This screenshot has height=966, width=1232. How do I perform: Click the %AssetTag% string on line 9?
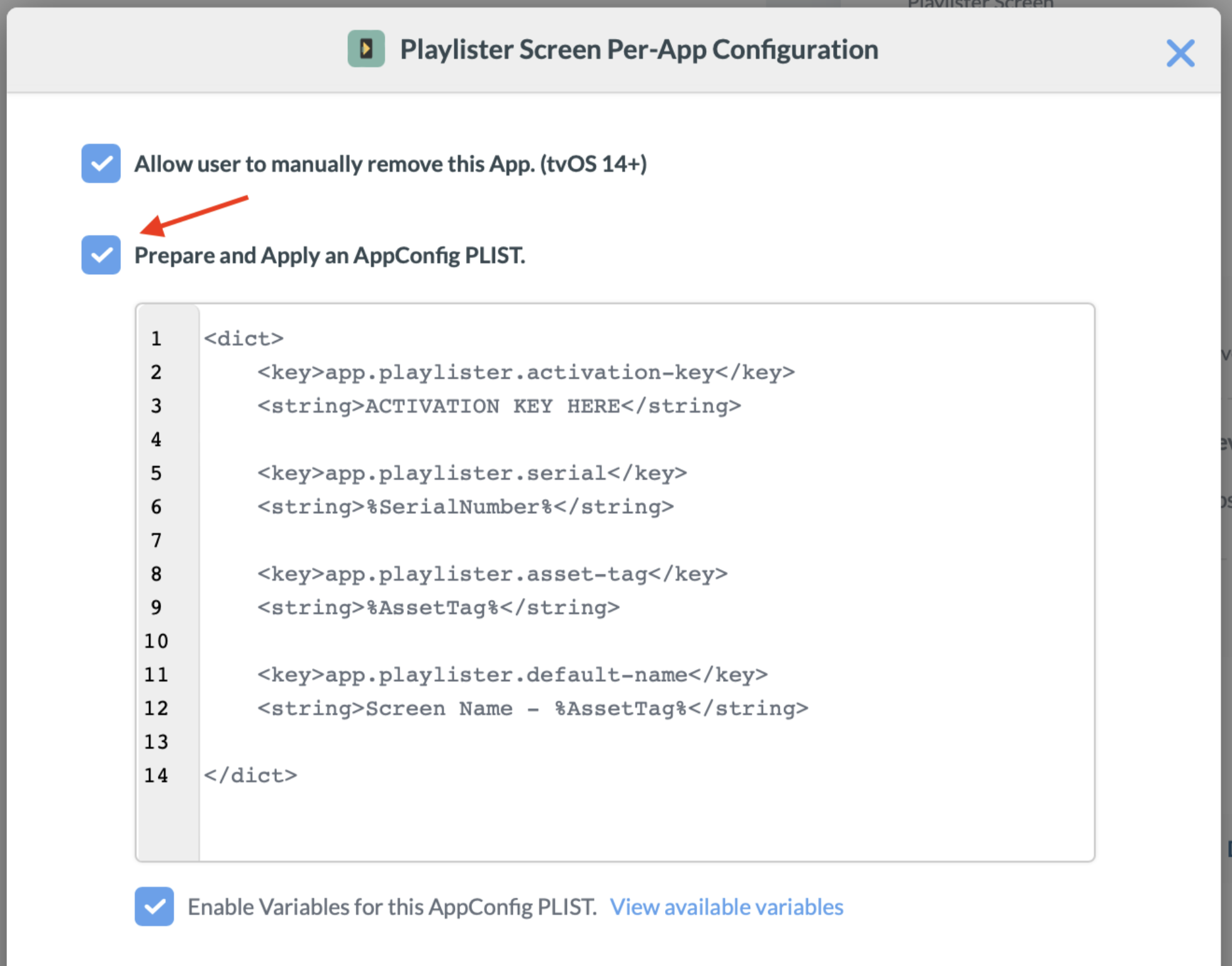439,608
